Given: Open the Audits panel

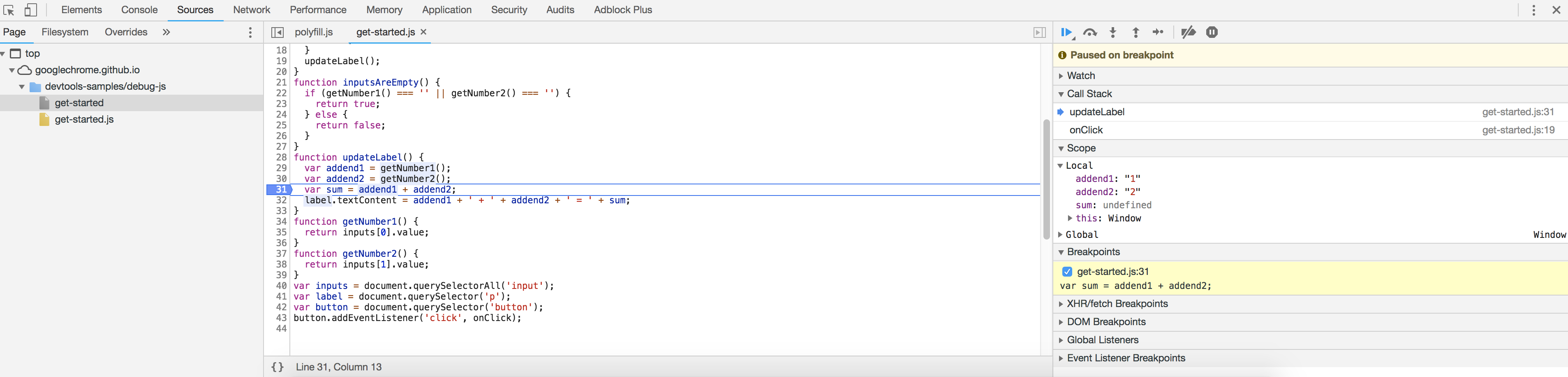Looking at the screenshot, I should pos(560,10).
